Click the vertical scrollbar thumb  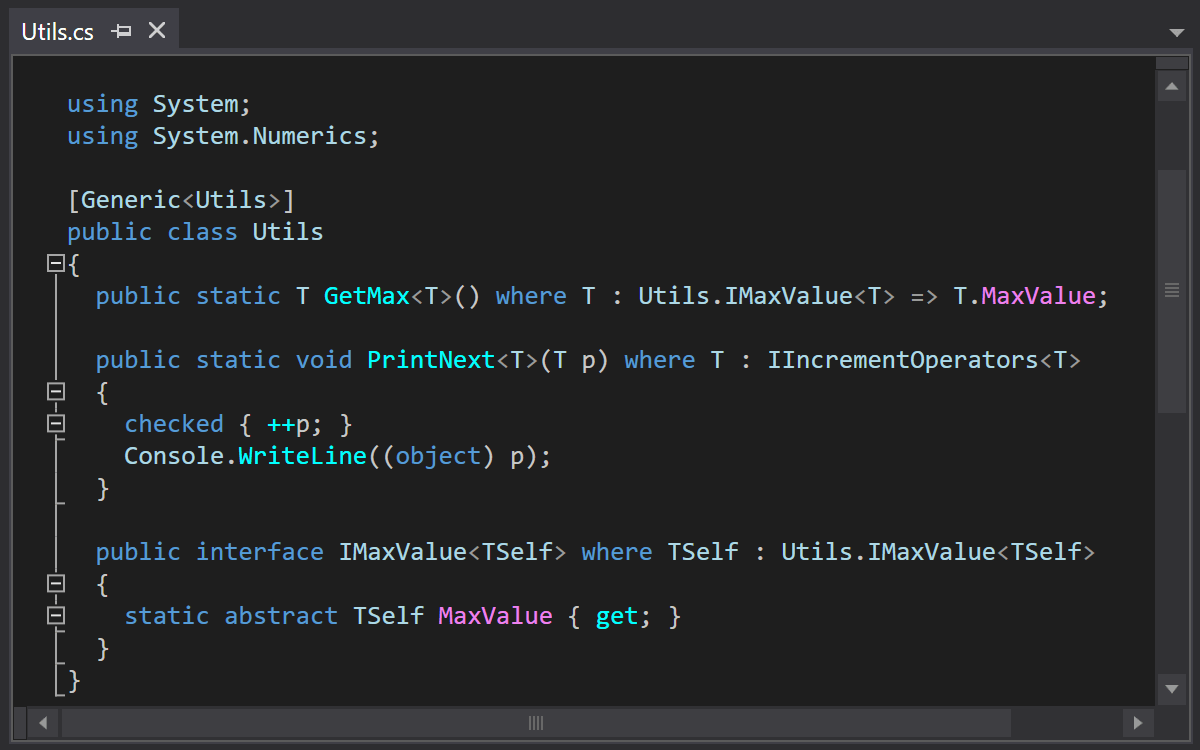point(1170,290)
